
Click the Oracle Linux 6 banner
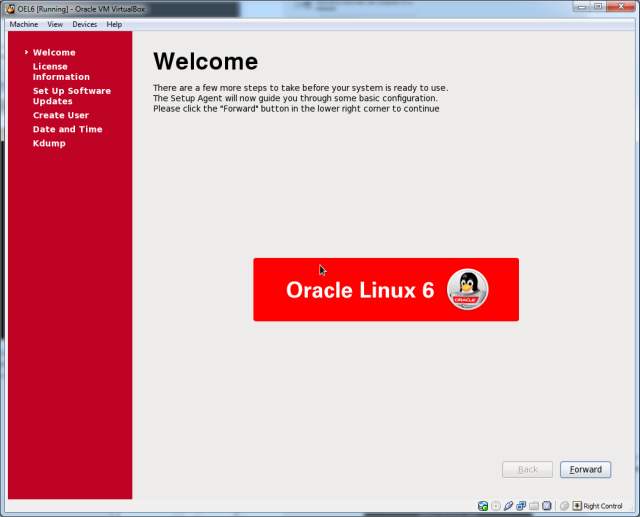coord(386,289)
